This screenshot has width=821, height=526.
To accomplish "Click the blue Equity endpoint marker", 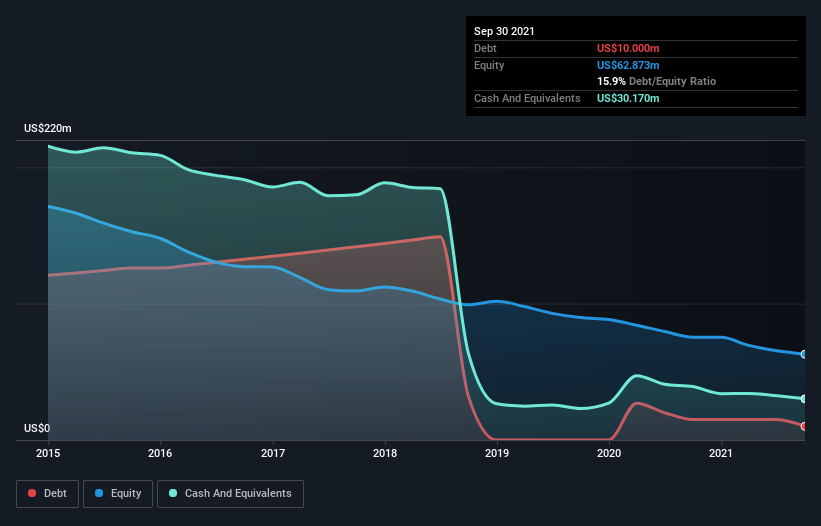I will click(804, 354).
